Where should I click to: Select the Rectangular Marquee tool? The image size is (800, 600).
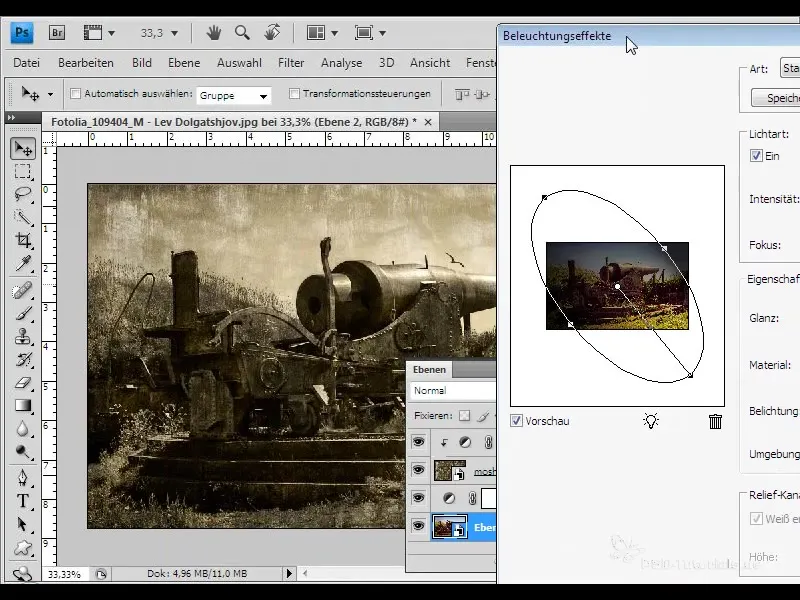click(x=23, y=171)
